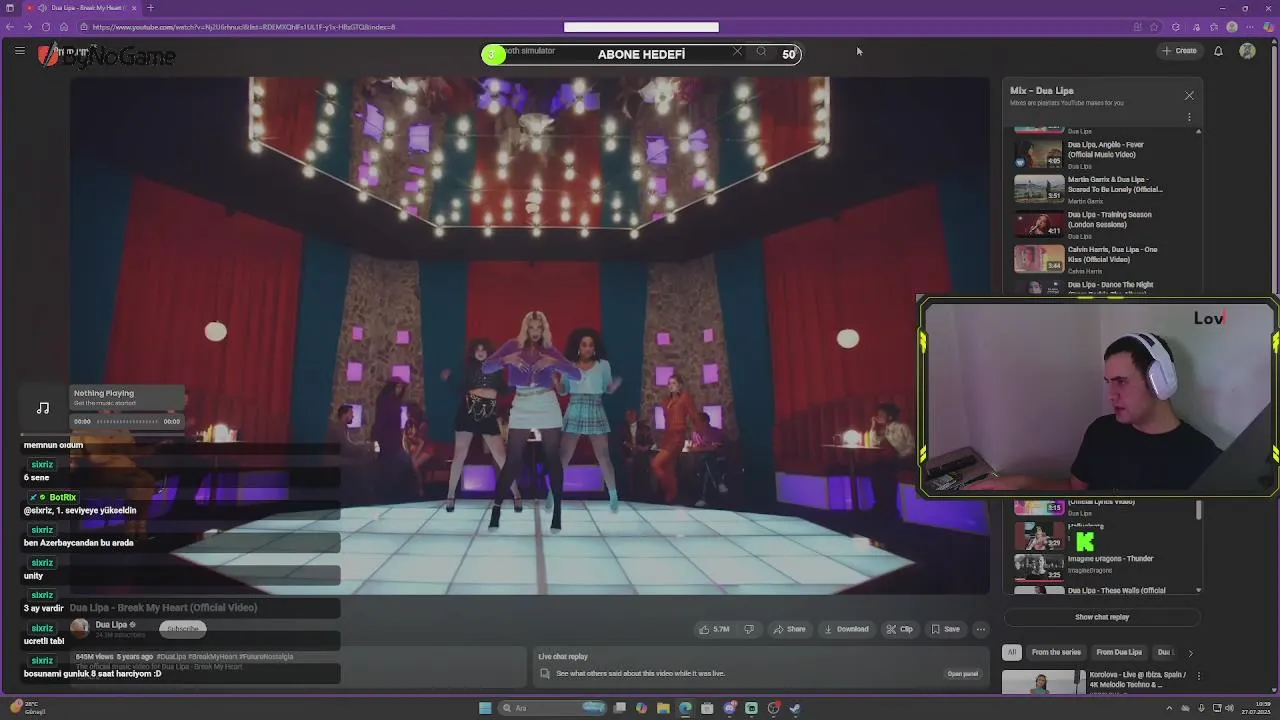The image size is (1280, 720).
Task: Click the browser forward arrow
Action: coord(28,27)
